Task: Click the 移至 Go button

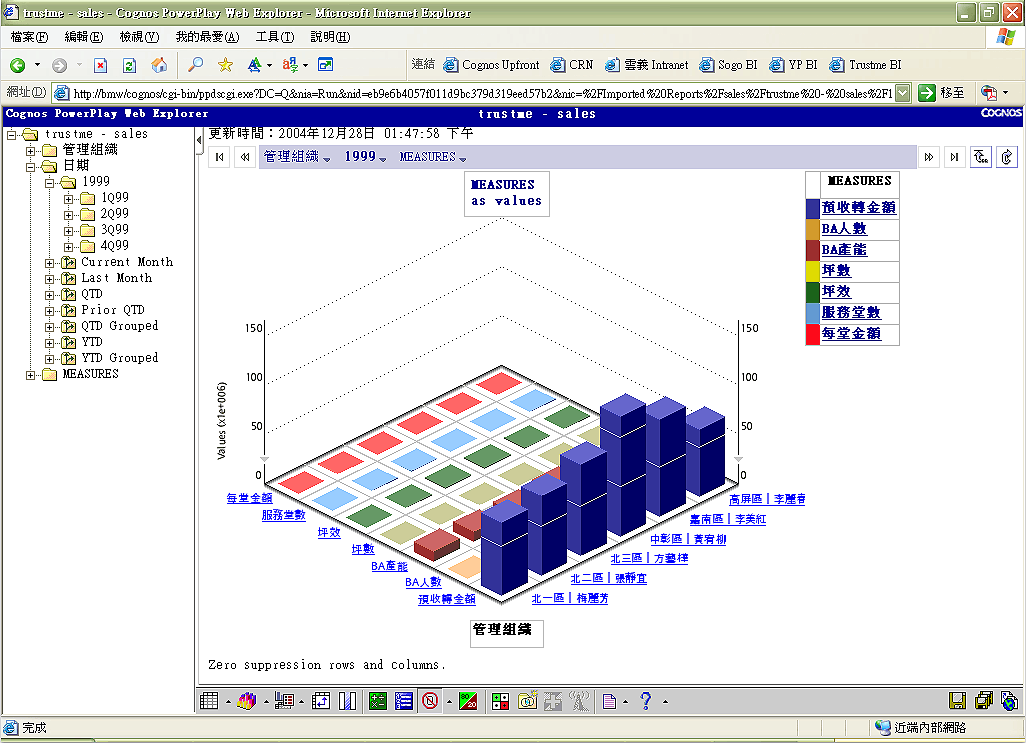Action: click(942, 93)
